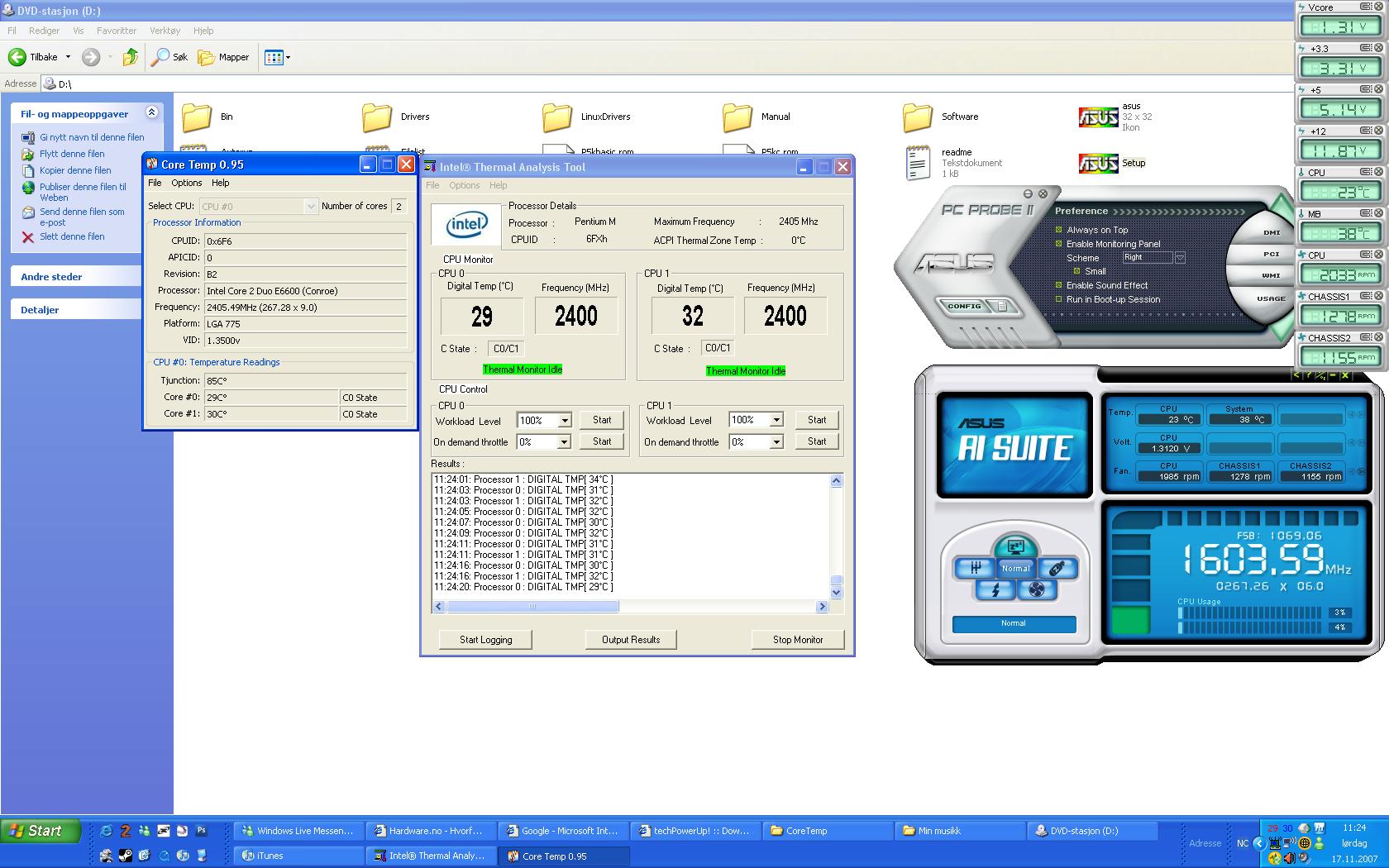Toggle the Small scheme checkbox

[1076, 271]
